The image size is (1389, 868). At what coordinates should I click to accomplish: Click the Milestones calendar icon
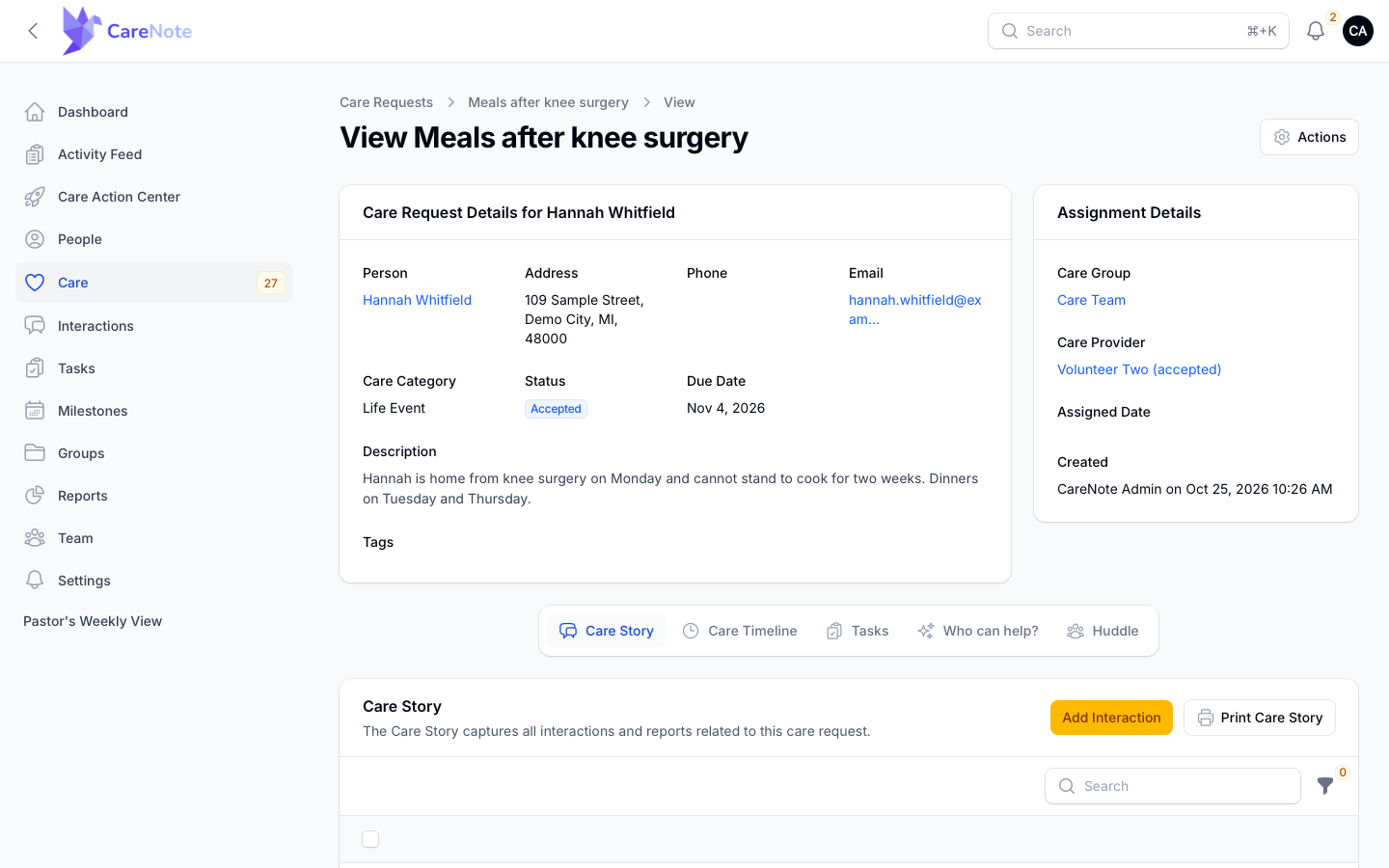pos(35,411)
